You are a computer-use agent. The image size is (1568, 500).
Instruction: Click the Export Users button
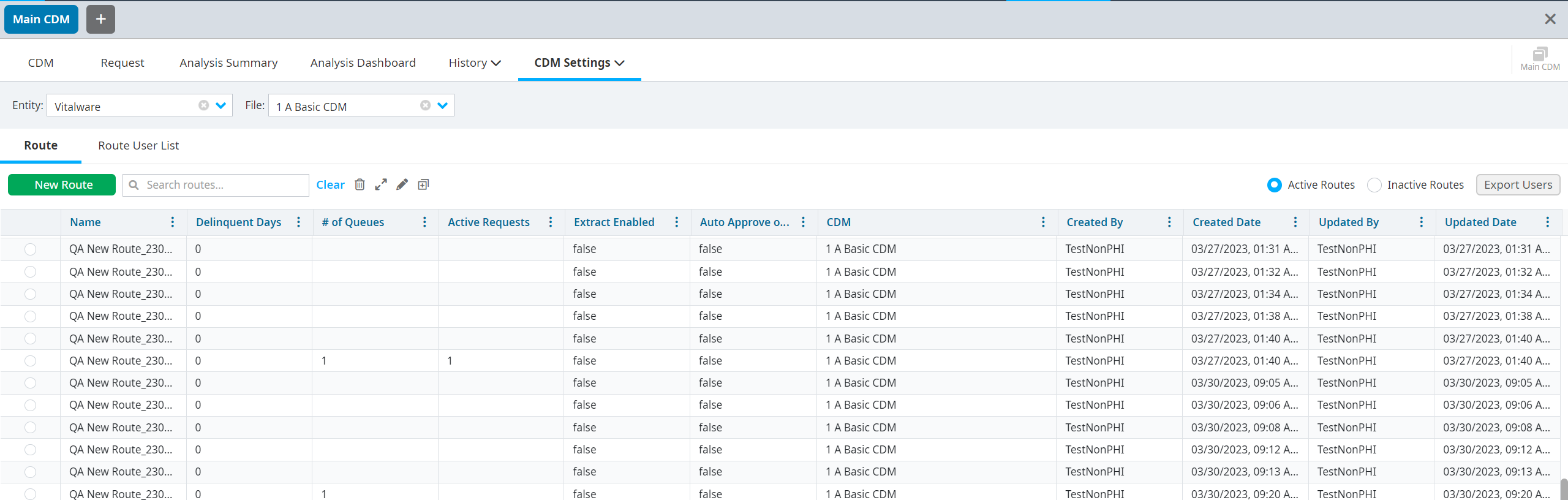pos(1517,184)
